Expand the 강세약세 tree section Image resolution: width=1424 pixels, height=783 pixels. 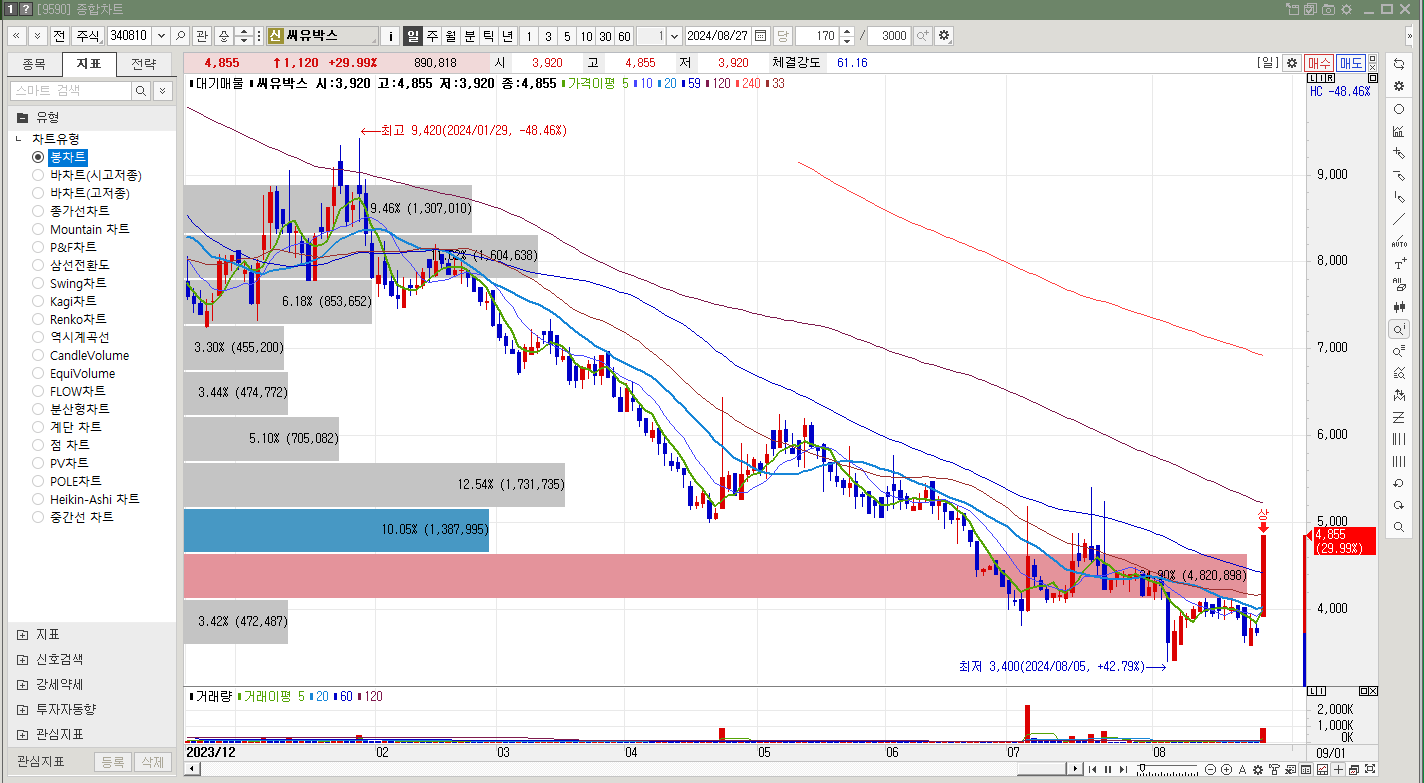[x=22, y=685]
